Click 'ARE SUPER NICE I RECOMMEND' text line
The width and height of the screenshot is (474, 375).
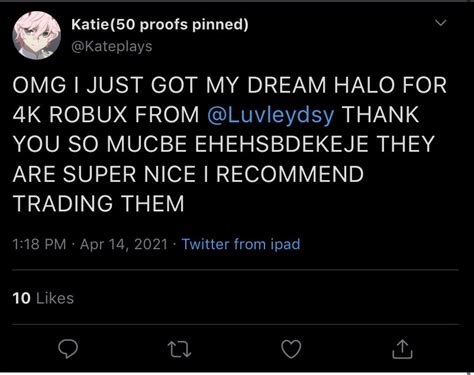coord(188,174)
